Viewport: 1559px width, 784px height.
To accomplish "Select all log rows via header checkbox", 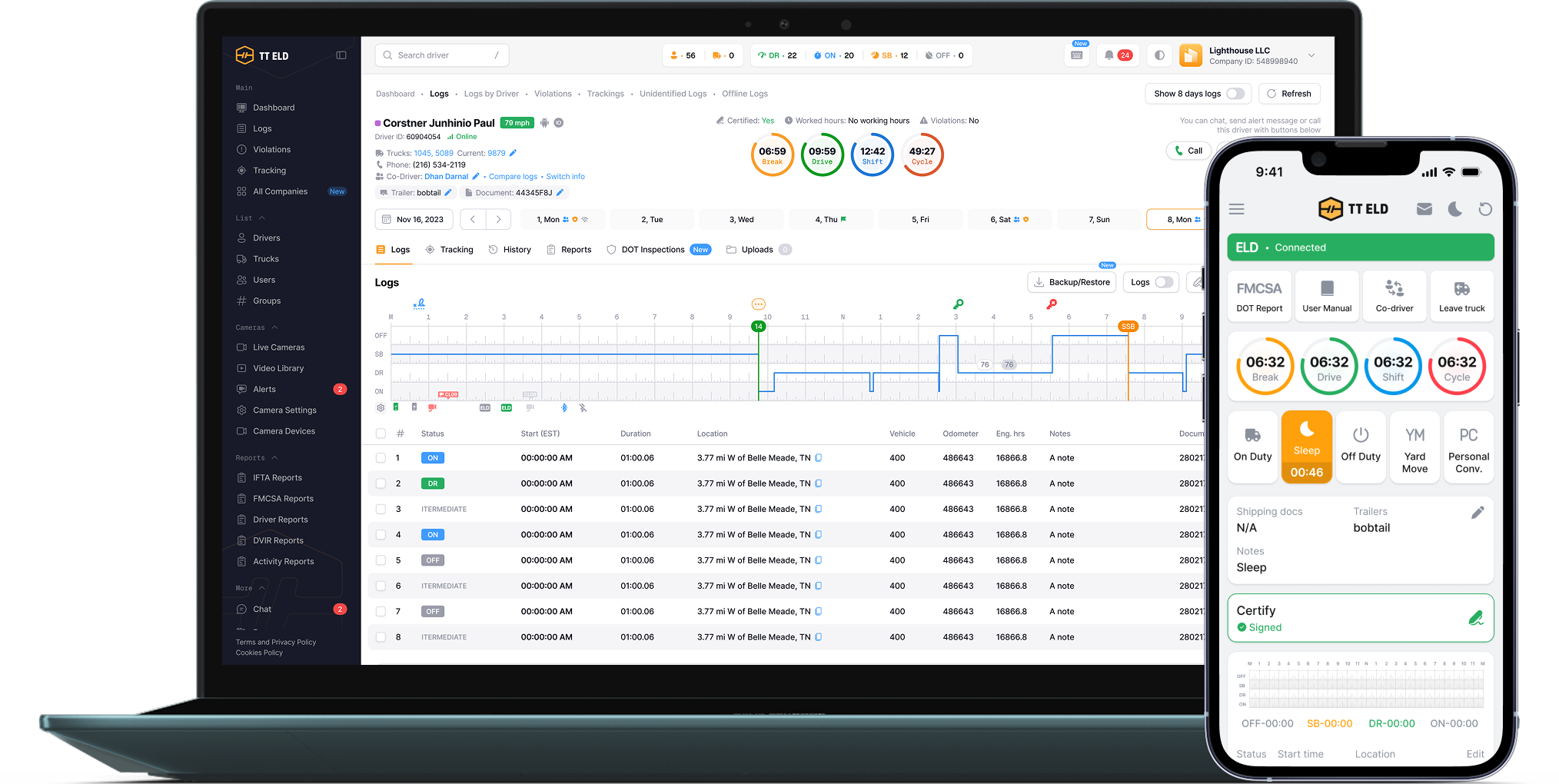I will pos(381,433).
